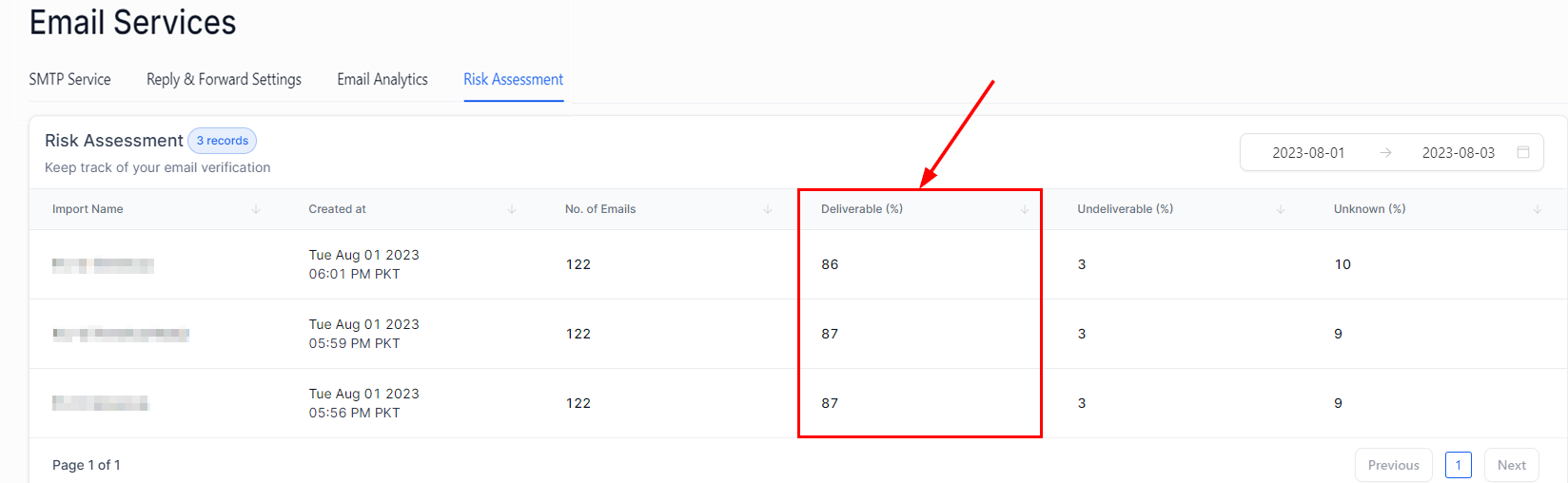Screen dimensions: 1568x483
Task: Sort by Import Name arrow icon
Action: [256, 209]
